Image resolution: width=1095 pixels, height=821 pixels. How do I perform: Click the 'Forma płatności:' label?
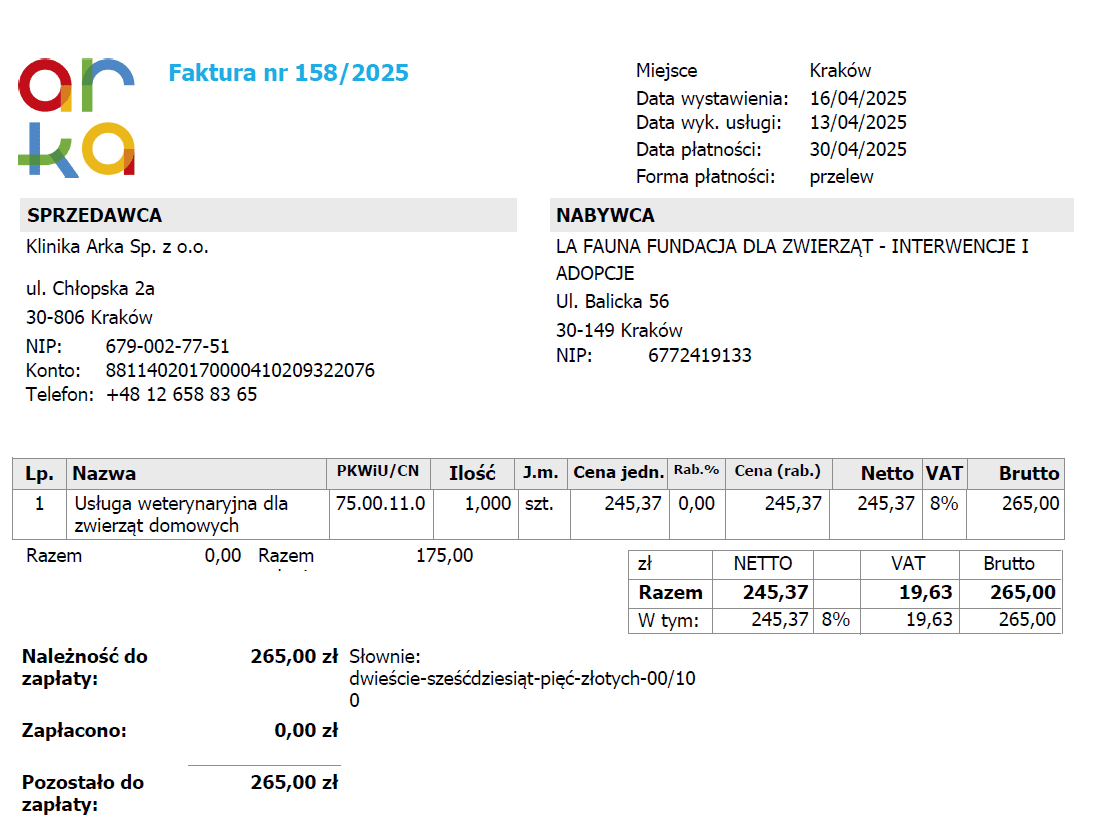[x=705, y=177]
